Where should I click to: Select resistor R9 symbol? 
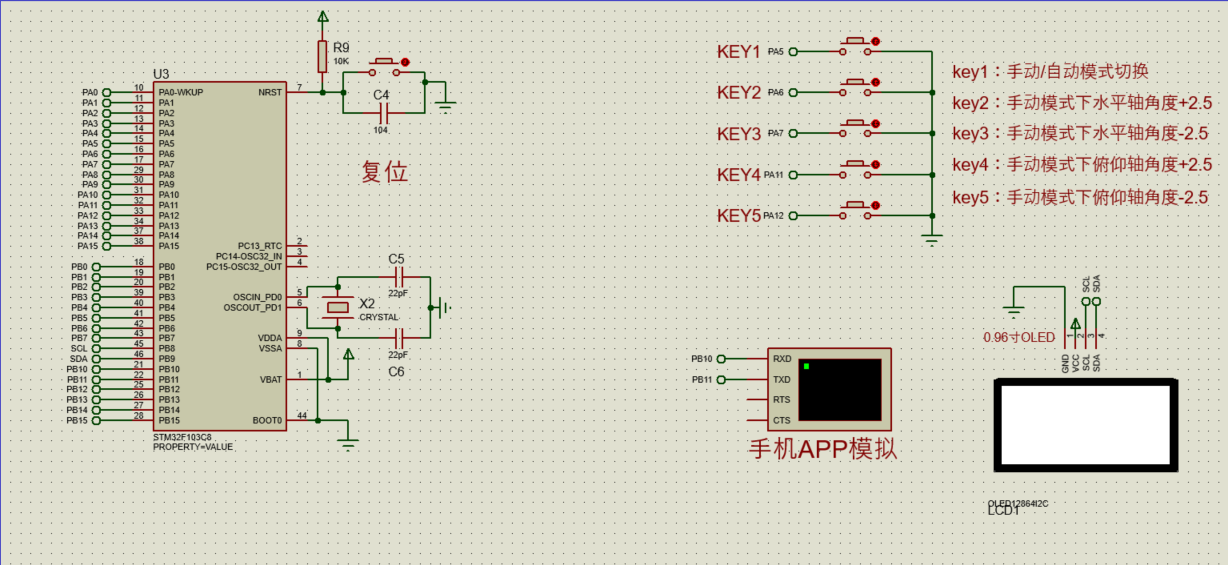(322, 56)
